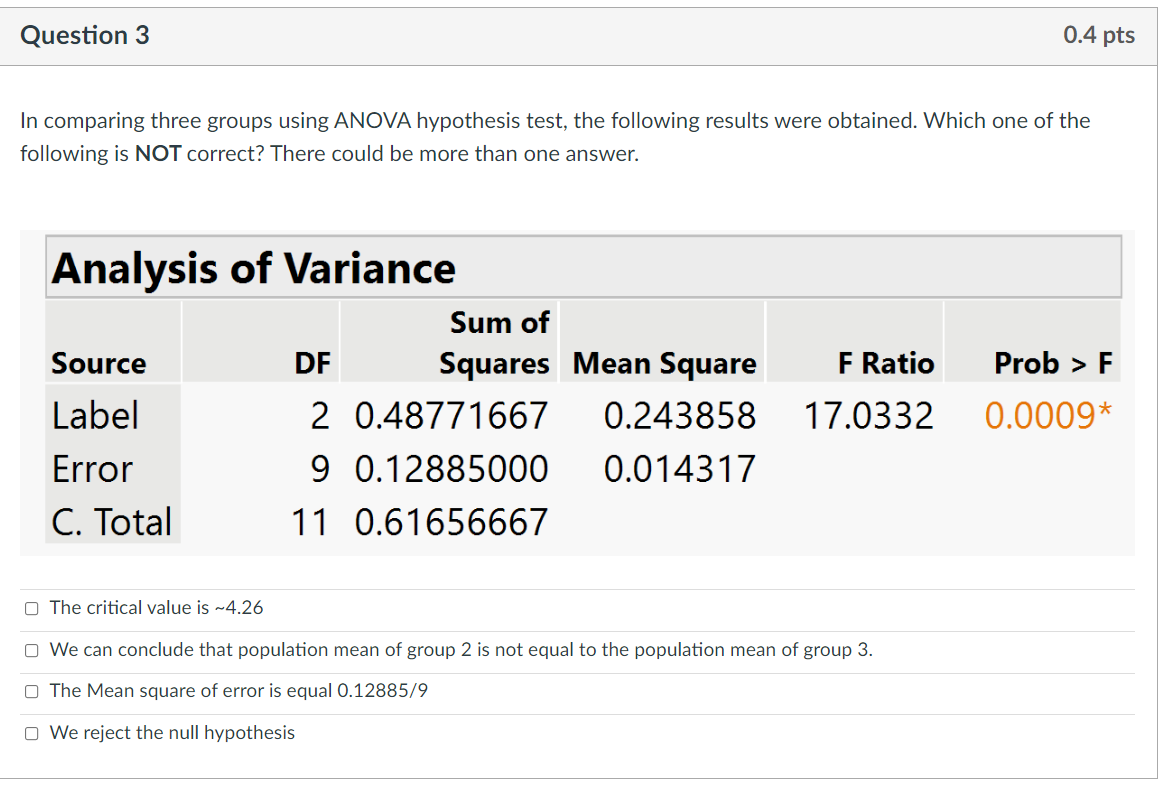Select the Label source row
Viewport: 1170px width, 790px height.
(95, 415)
